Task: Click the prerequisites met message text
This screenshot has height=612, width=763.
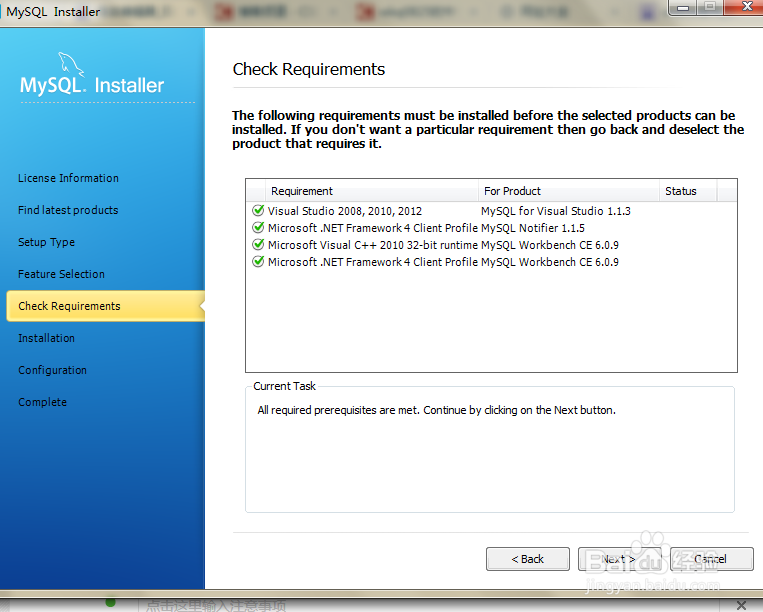Action: point(436,410)
